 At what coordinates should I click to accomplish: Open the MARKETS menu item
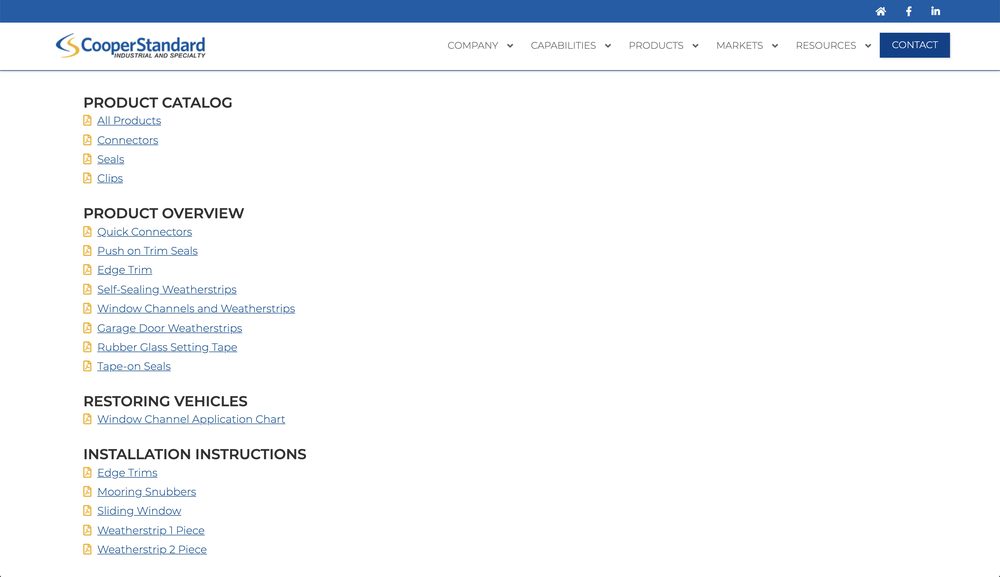coord(739,45)
